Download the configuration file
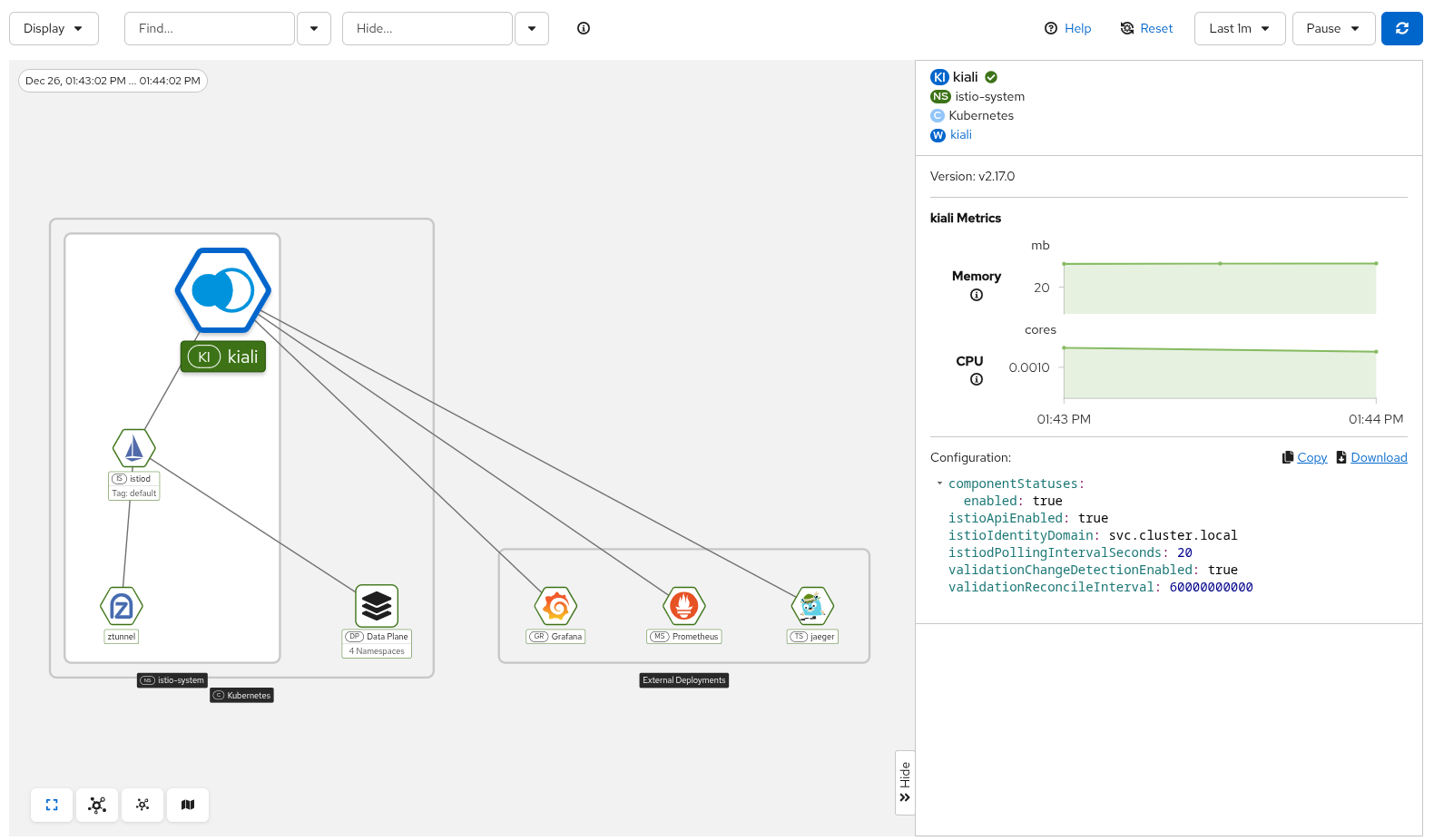 coord(1378,457)
